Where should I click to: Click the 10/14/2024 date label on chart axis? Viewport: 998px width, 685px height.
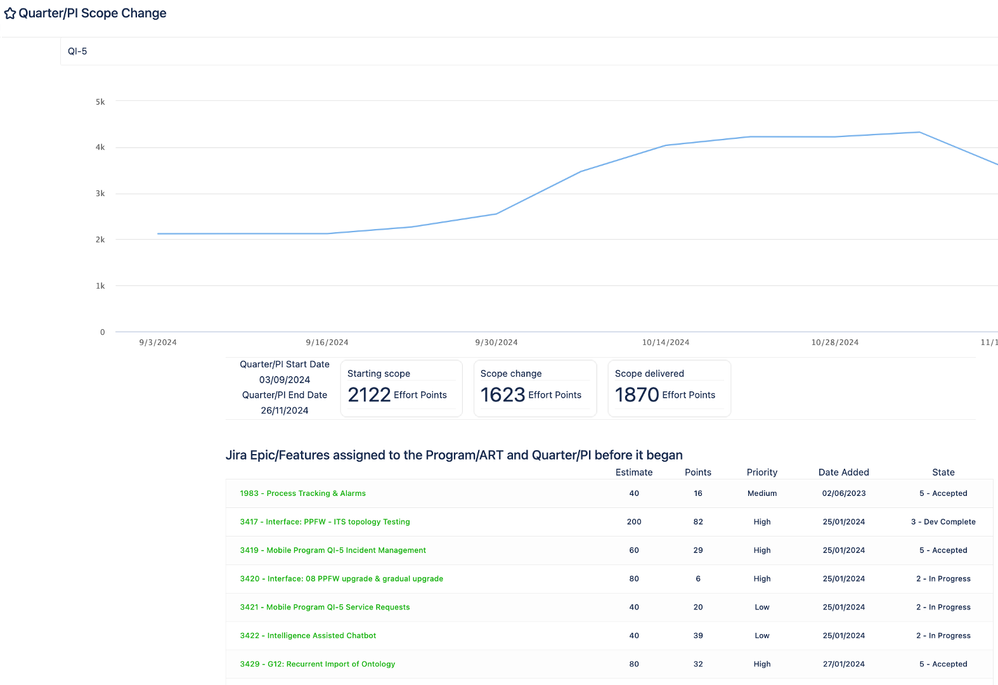(666, 342)
